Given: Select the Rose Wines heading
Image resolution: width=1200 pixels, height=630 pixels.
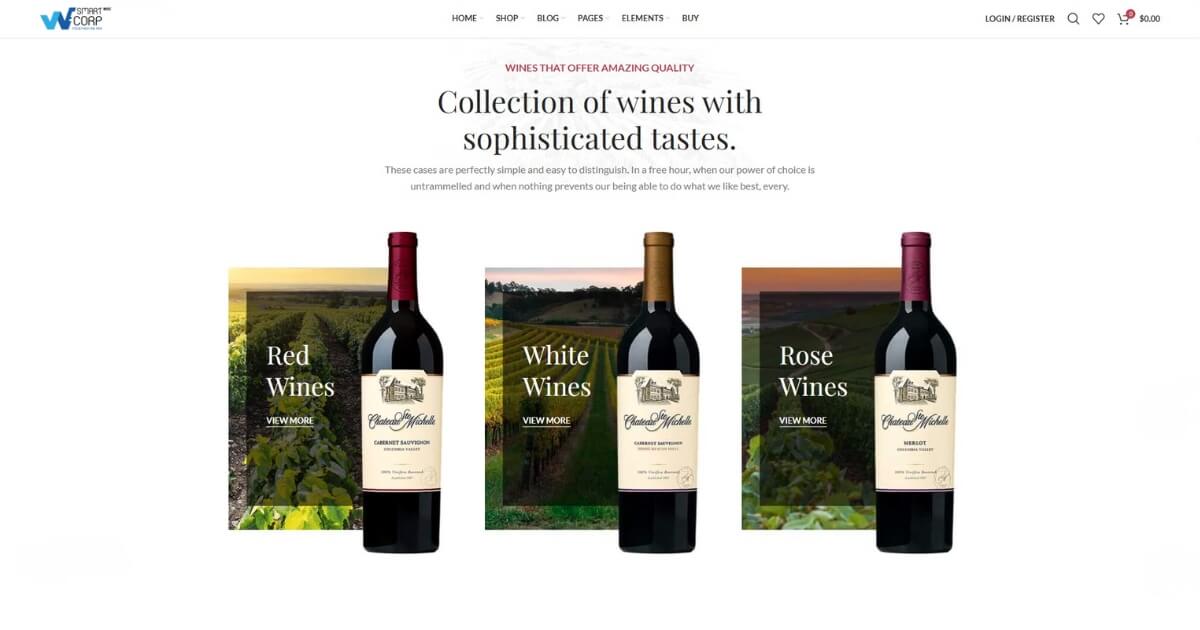Looking at the screenshot, I should pos(813,371).
